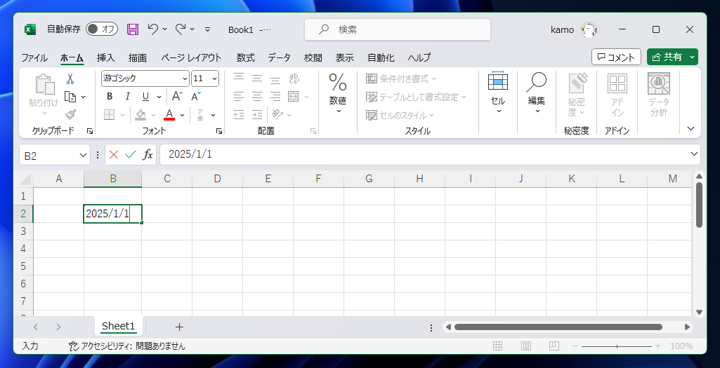Select the Sheet1 tab

[118, 326]
